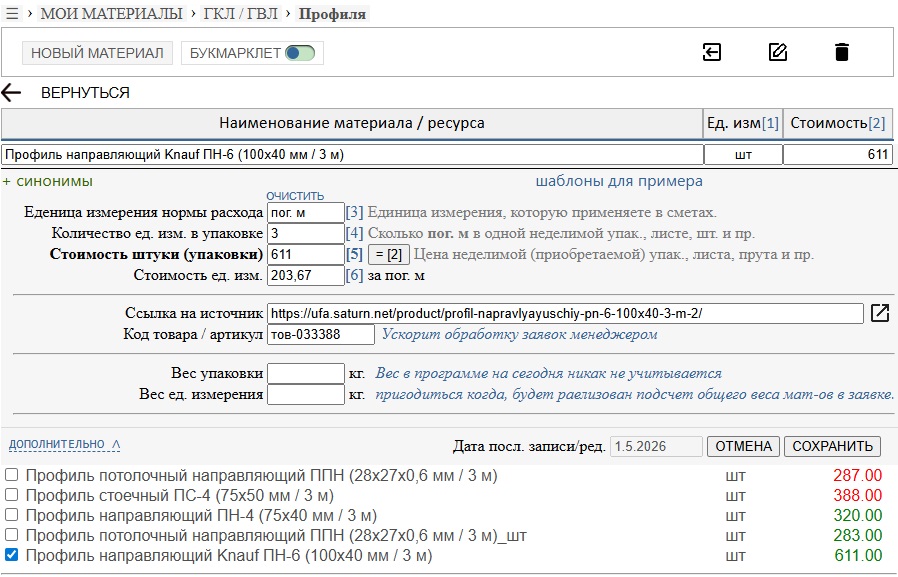898x577 pixels.
Task: Click the СОХРАНИТЬ button
Action: point(832,446)
